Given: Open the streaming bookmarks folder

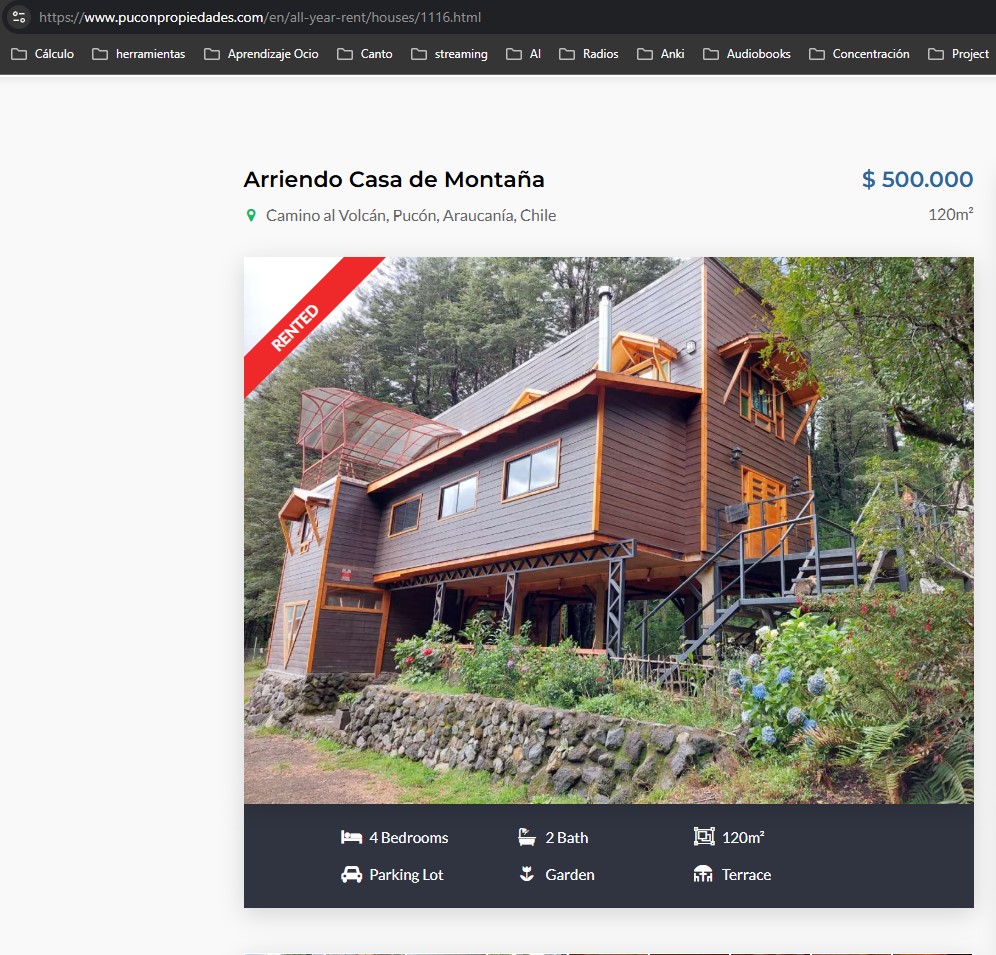Looking at the screenshot, I should (x=449, y=54).
